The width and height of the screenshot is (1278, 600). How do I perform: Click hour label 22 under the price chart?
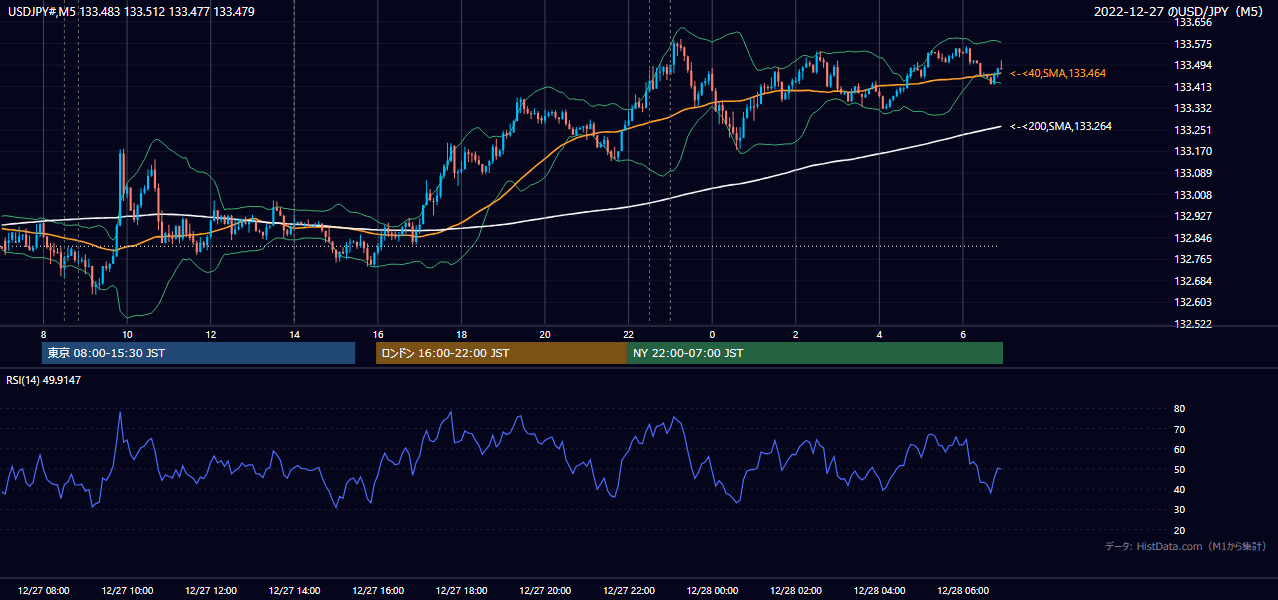[x=629, y=334]
